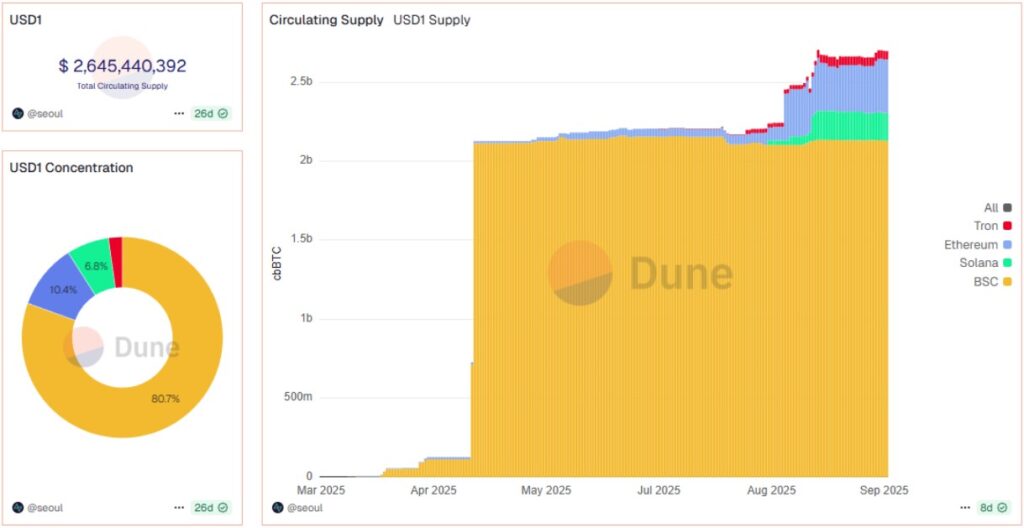Screen dimensions: 1024x528
Task: Open the USD1 card three-dot menu
Action: (x=179, y=114)
